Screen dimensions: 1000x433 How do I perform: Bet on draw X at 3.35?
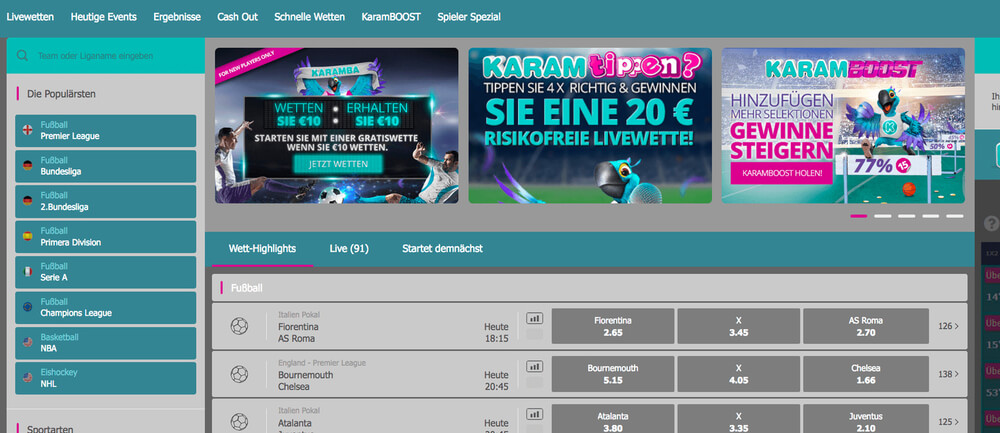tap(739, 419)
